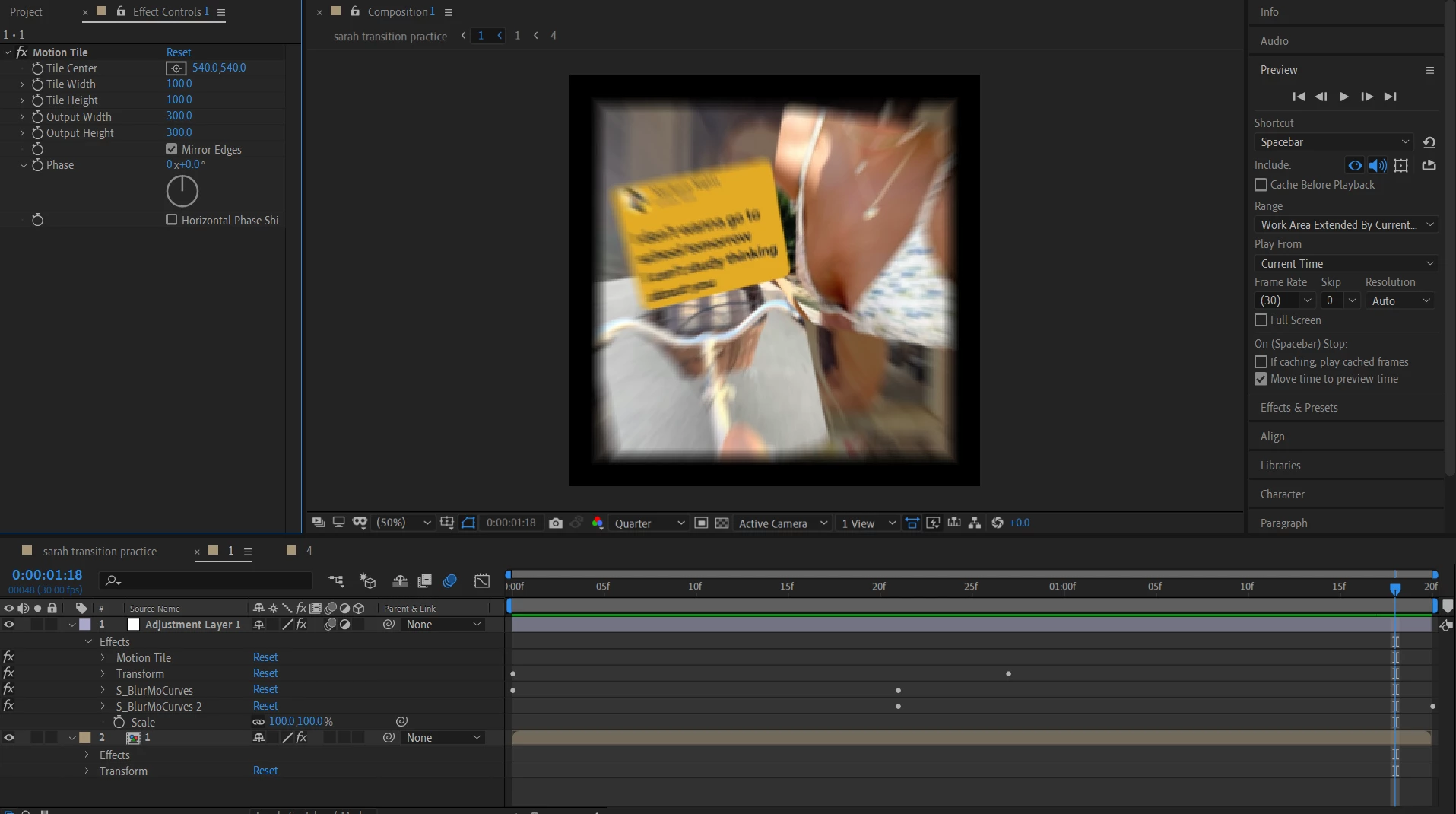Play the composition preview
This screenshot has height=814, width=1456.
coord(1344,97)
